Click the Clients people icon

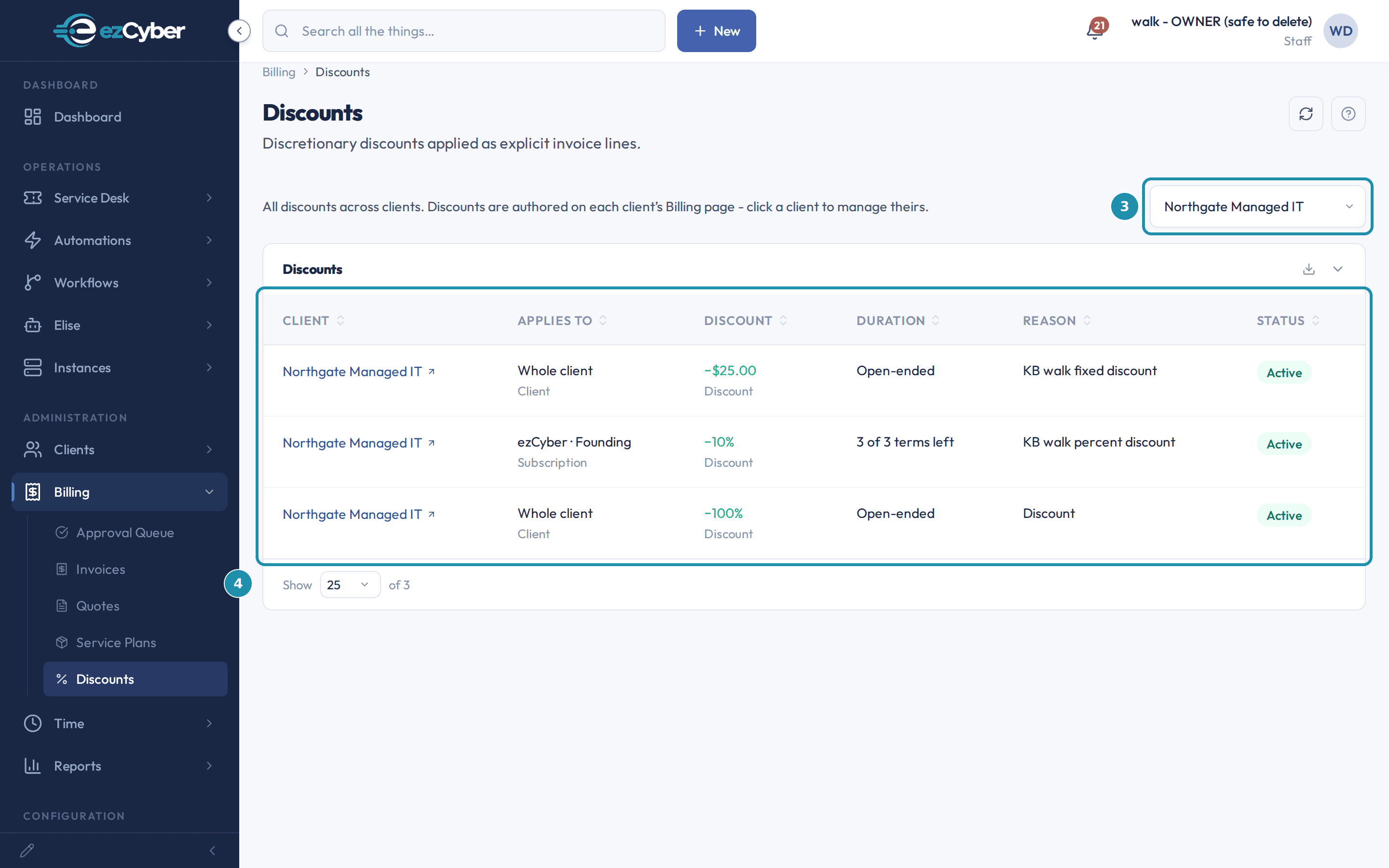pyautogui.click(x=33, y=449)
